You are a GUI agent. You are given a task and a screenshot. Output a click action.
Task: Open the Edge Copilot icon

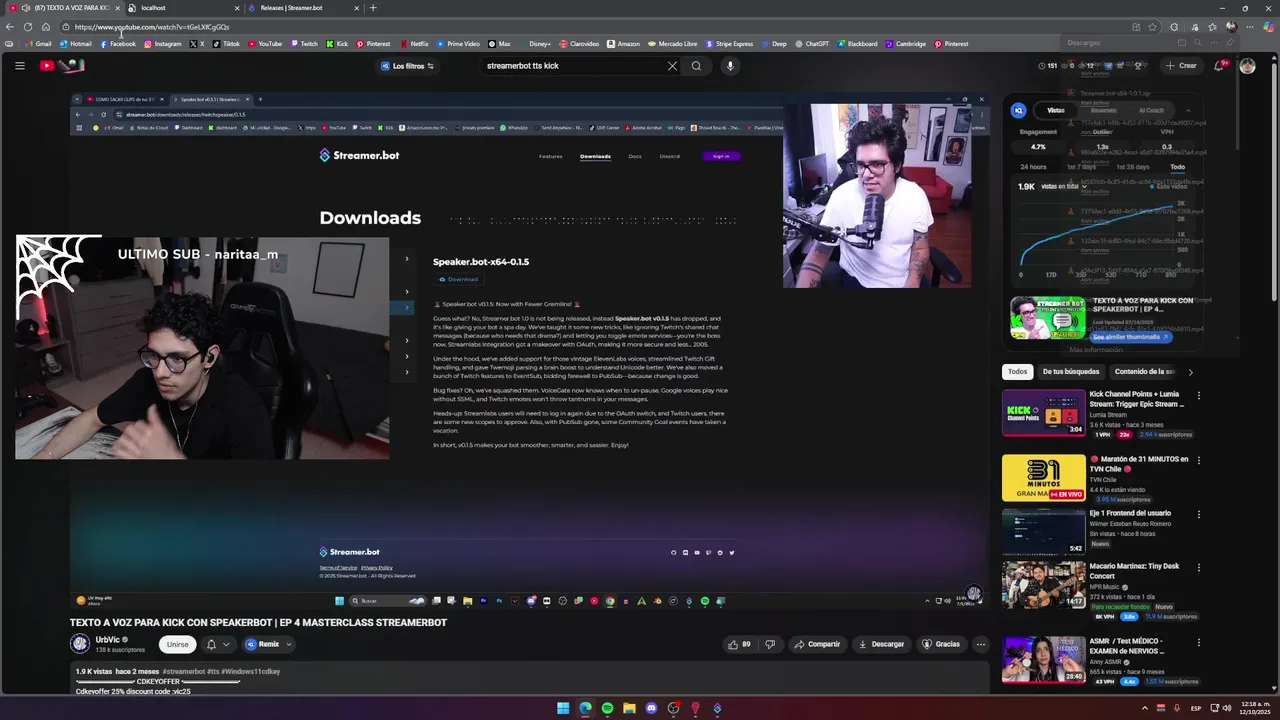click(x=1268, y=27)
